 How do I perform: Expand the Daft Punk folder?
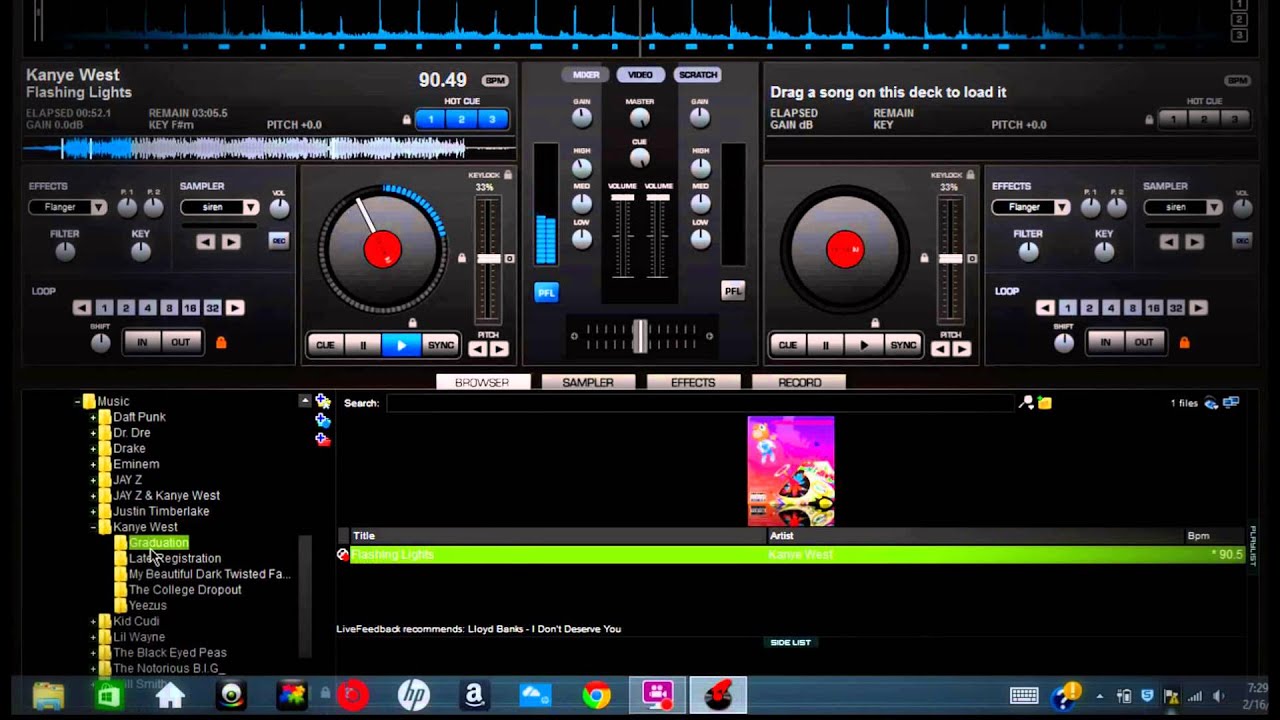pyautogui.click(x=94, y=417)
